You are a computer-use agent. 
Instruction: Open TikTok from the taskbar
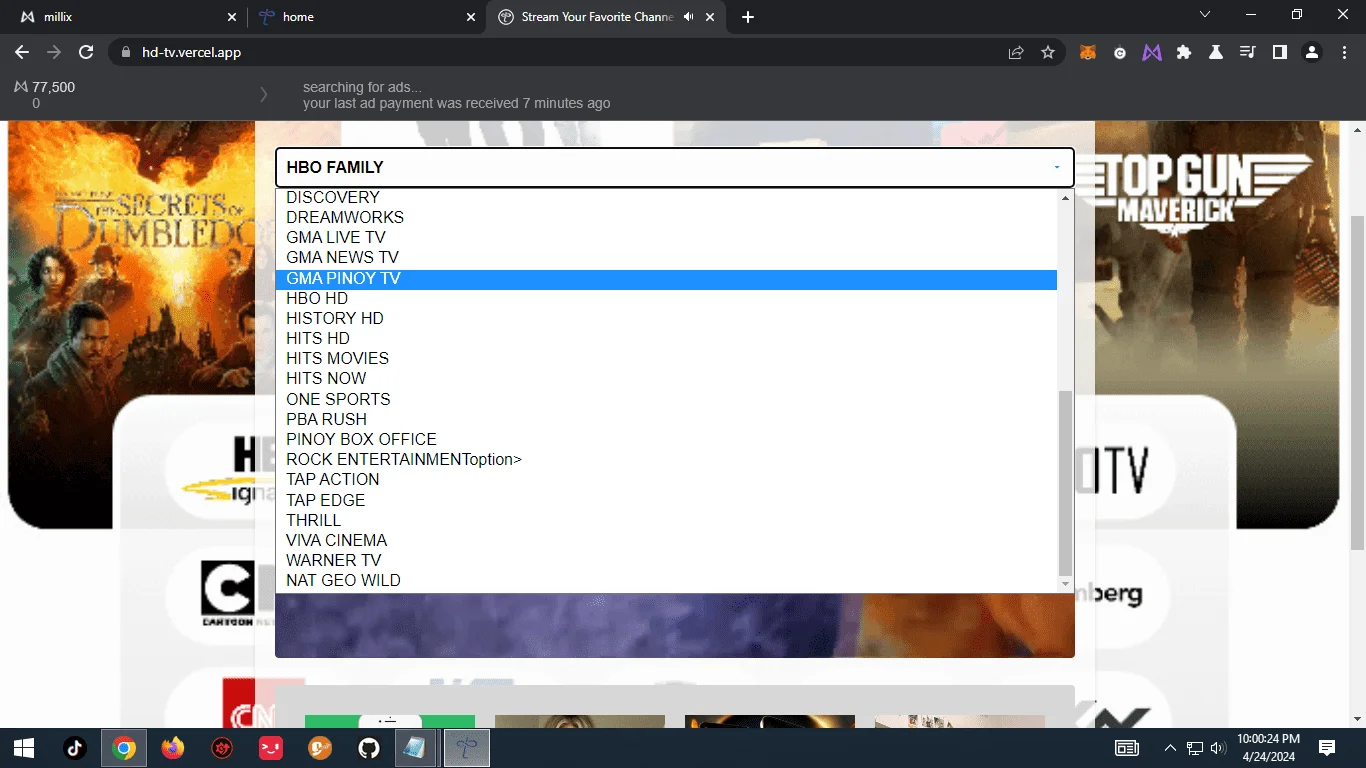tap(75, 748)
